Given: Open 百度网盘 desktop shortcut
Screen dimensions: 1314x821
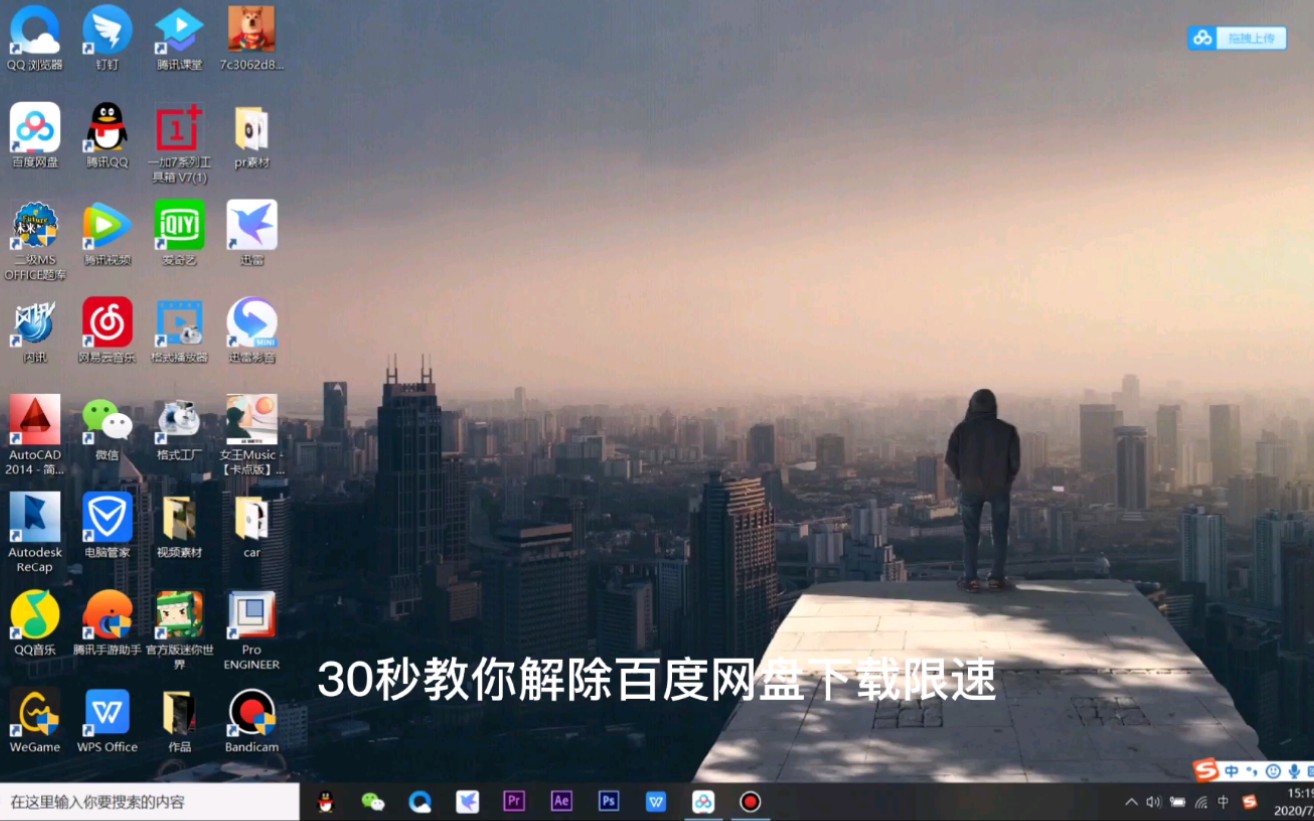Looking at the screenshot, I should tap(35, 135).
